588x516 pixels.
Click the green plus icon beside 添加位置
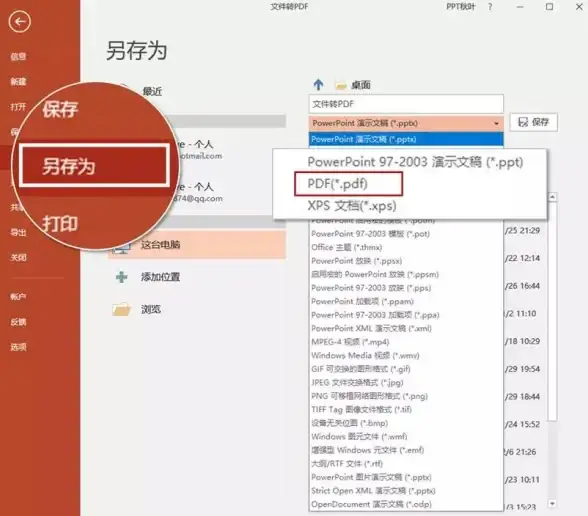[x=122, y=277]
